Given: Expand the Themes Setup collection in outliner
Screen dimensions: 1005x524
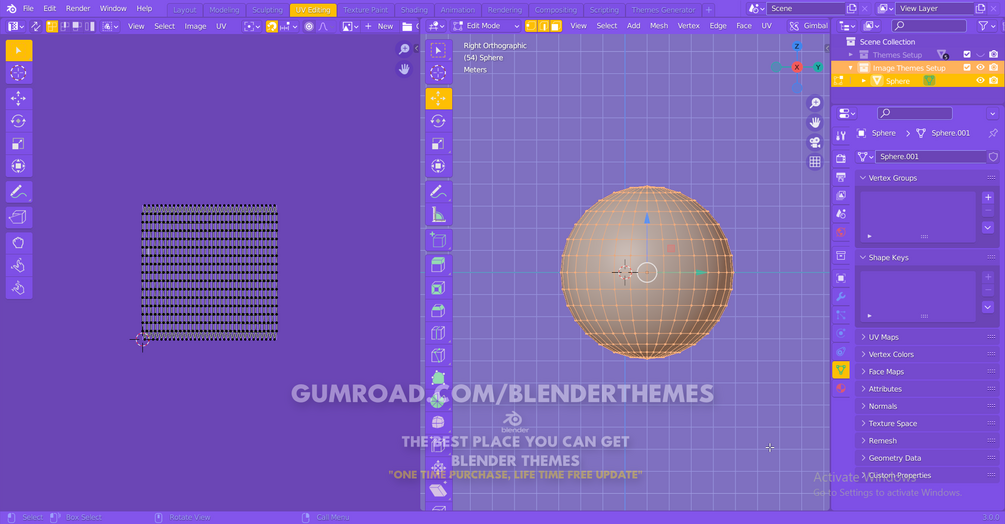Looking at the screenshot, I should pos(851,55).
